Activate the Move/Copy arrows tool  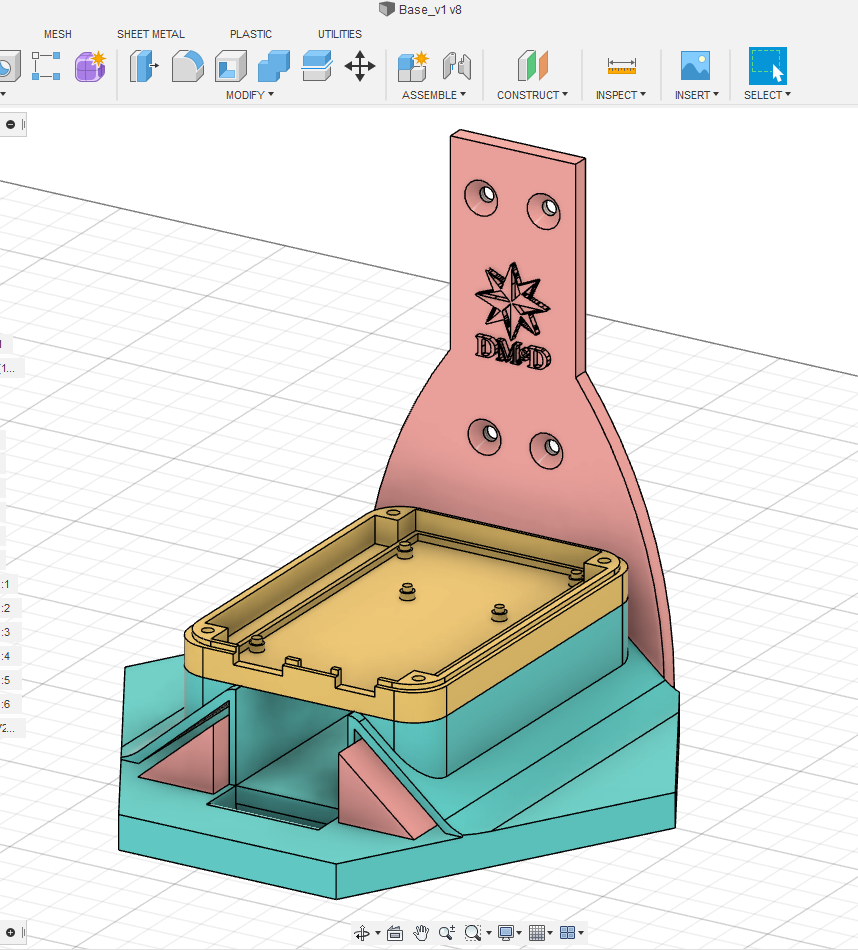pos(360,66)
